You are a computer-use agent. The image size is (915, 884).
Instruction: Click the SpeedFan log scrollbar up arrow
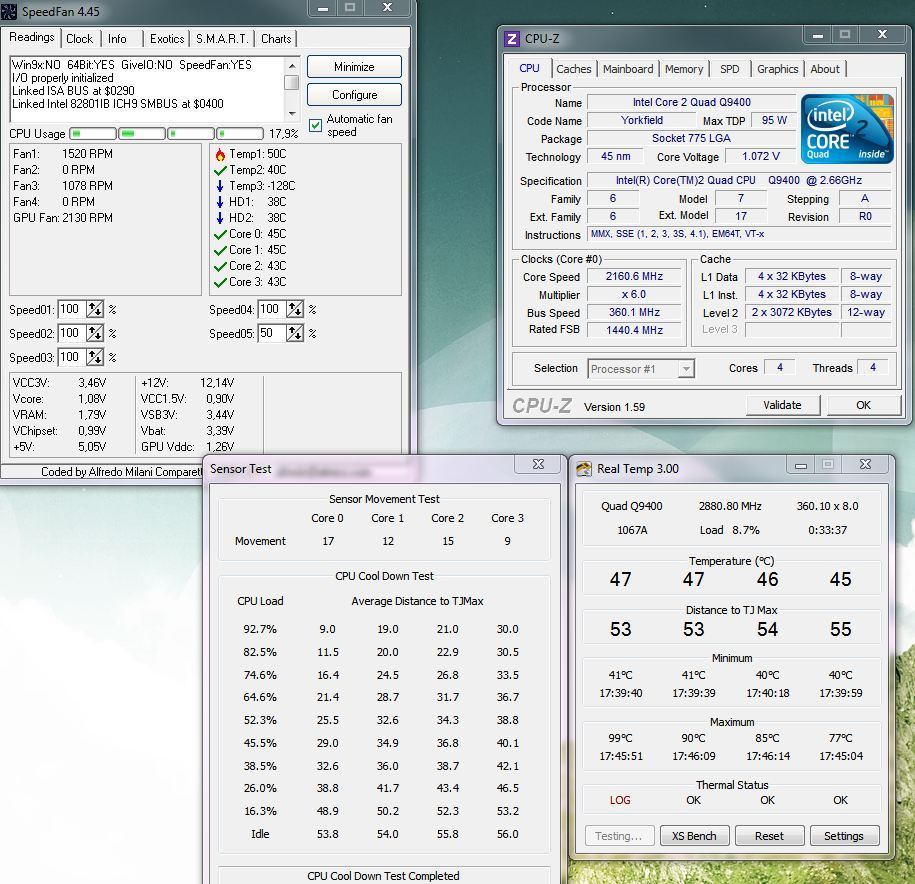click(292, 65)
